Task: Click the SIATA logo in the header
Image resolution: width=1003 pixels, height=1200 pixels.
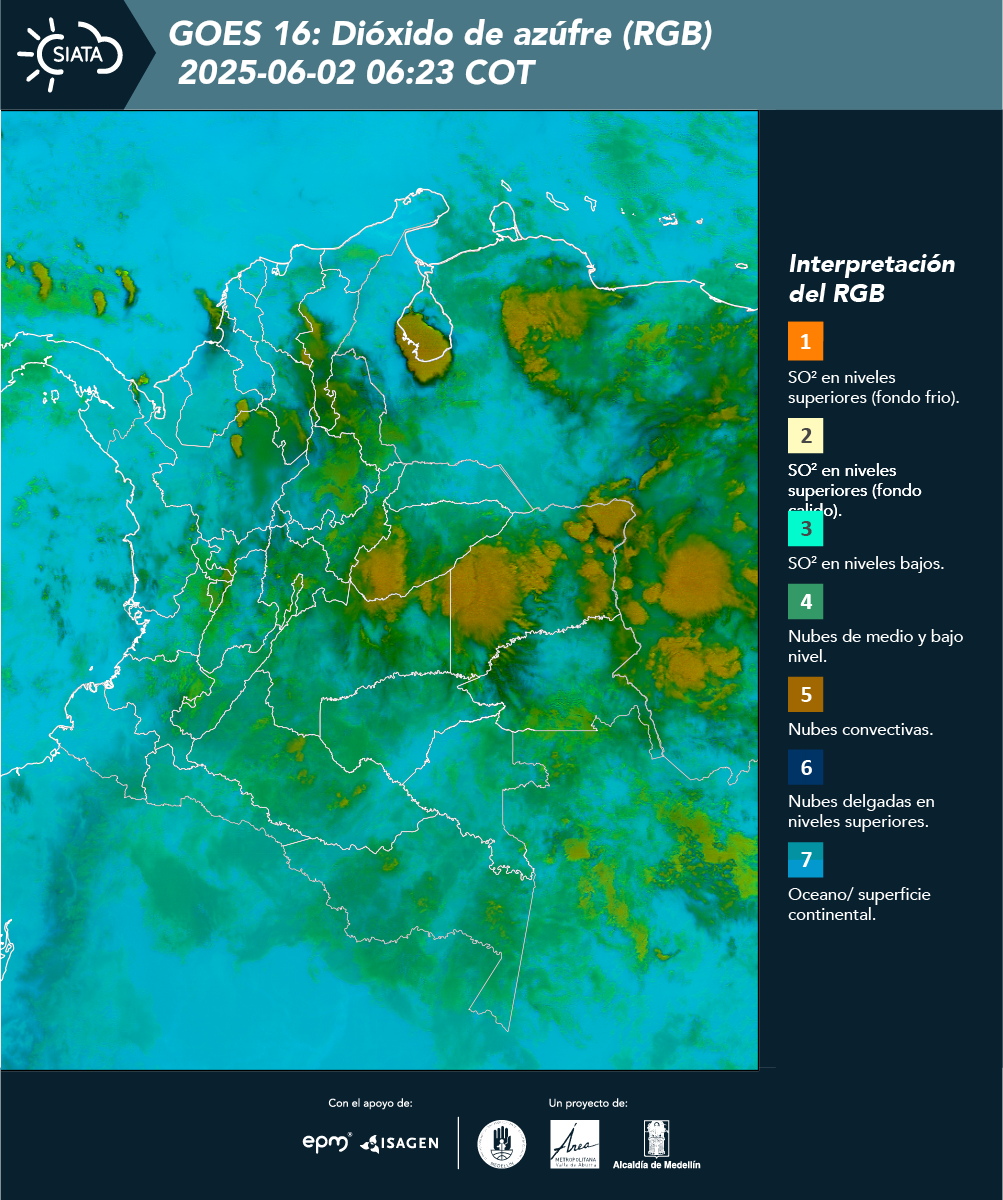Action: pos(70,53)
